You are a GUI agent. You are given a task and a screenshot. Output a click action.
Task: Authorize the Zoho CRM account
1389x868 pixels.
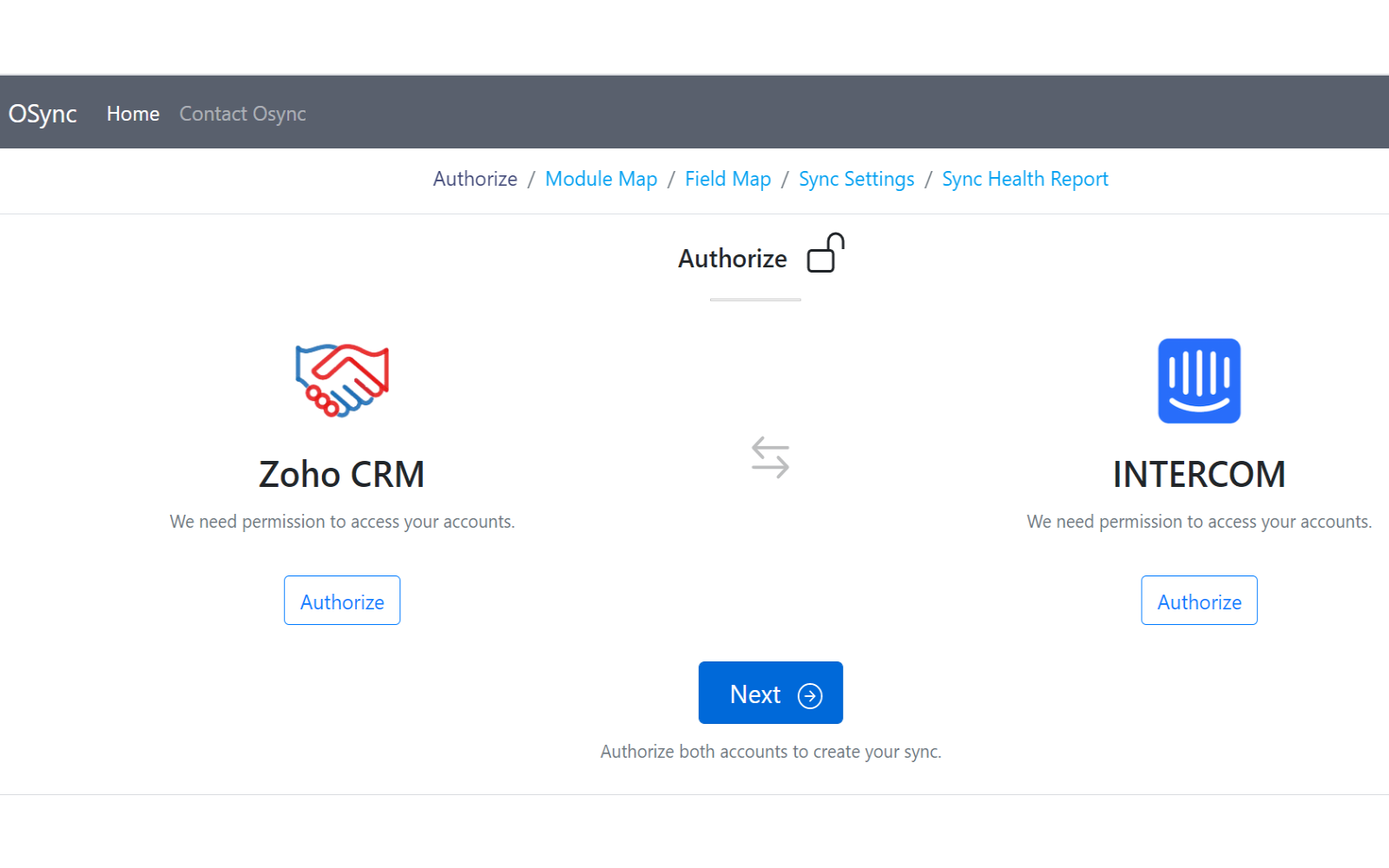[341, 600]
